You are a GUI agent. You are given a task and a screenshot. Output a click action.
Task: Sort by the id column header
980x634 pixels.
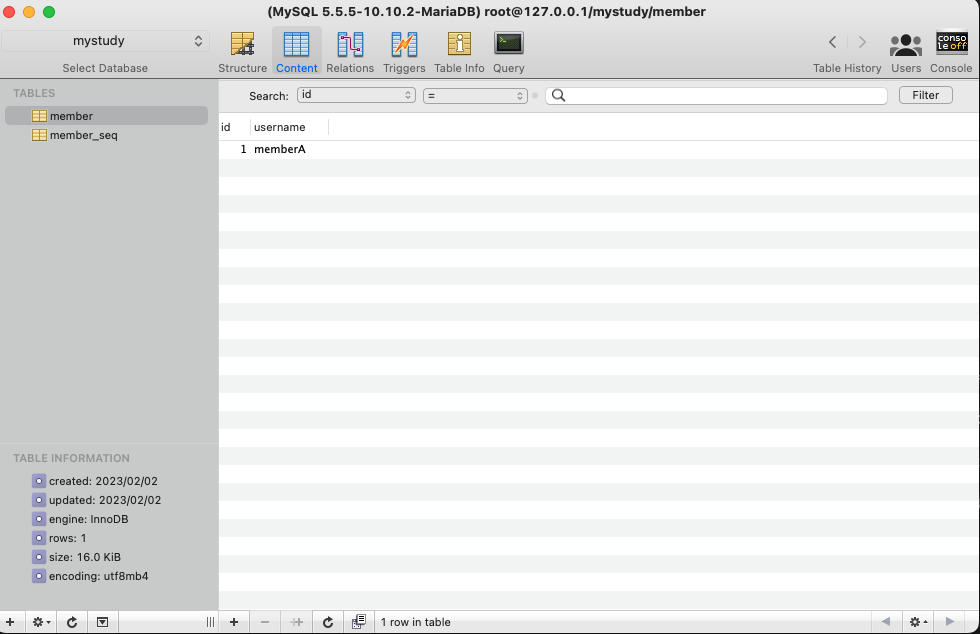pyautogui.click(x=234, y=127)
